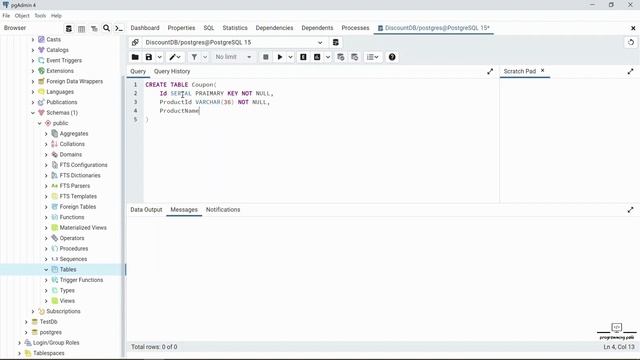
Task: Select Login/Group Roles node
Action: (56, 343)
